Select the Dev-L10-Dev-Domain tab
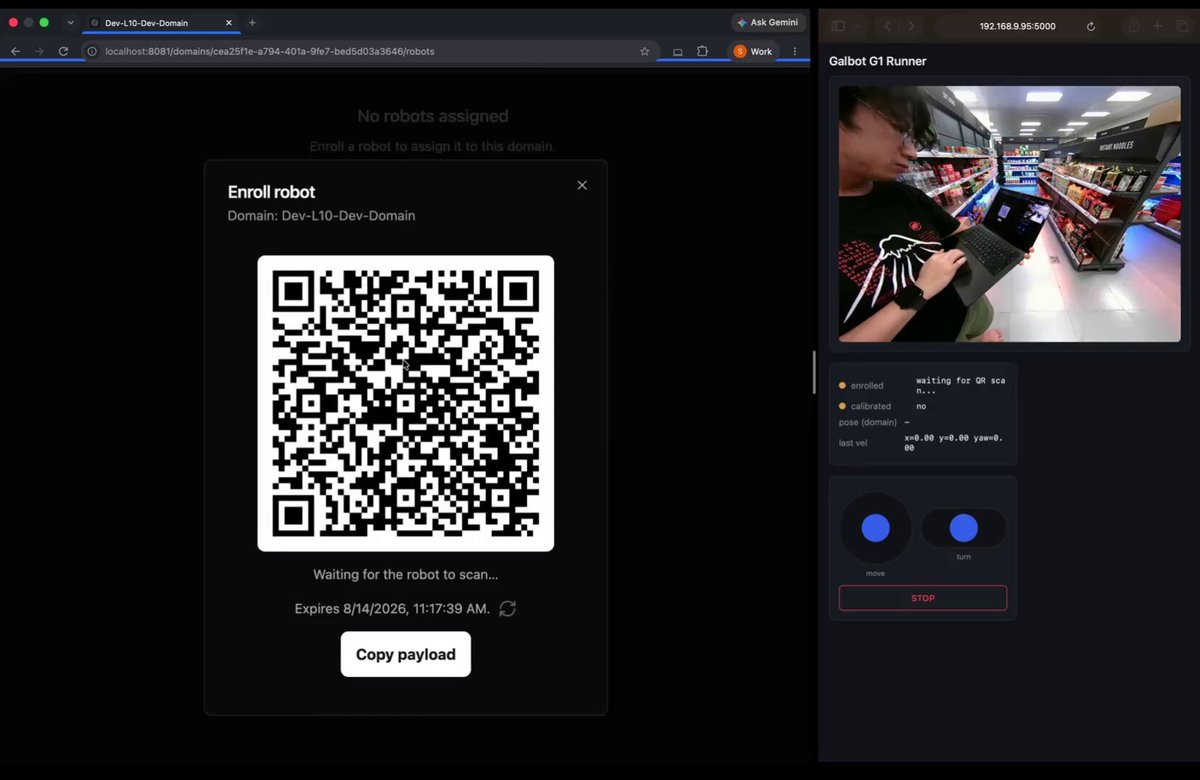 (160, 22)
